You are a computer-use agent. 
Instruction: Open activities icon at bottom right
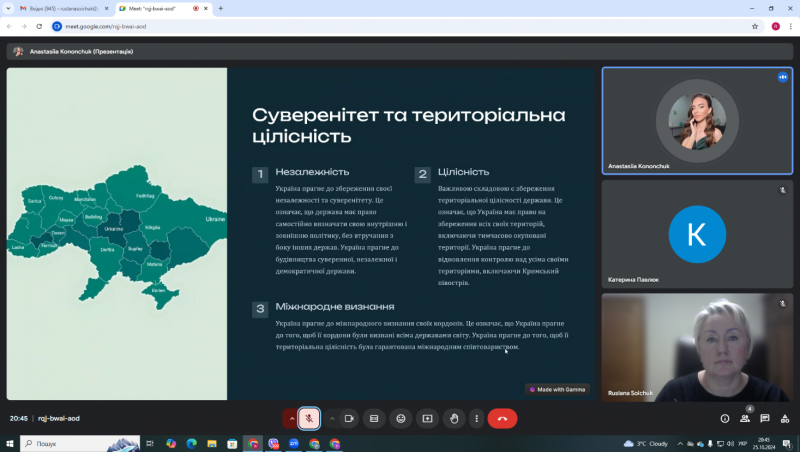(x=785, y=418)
